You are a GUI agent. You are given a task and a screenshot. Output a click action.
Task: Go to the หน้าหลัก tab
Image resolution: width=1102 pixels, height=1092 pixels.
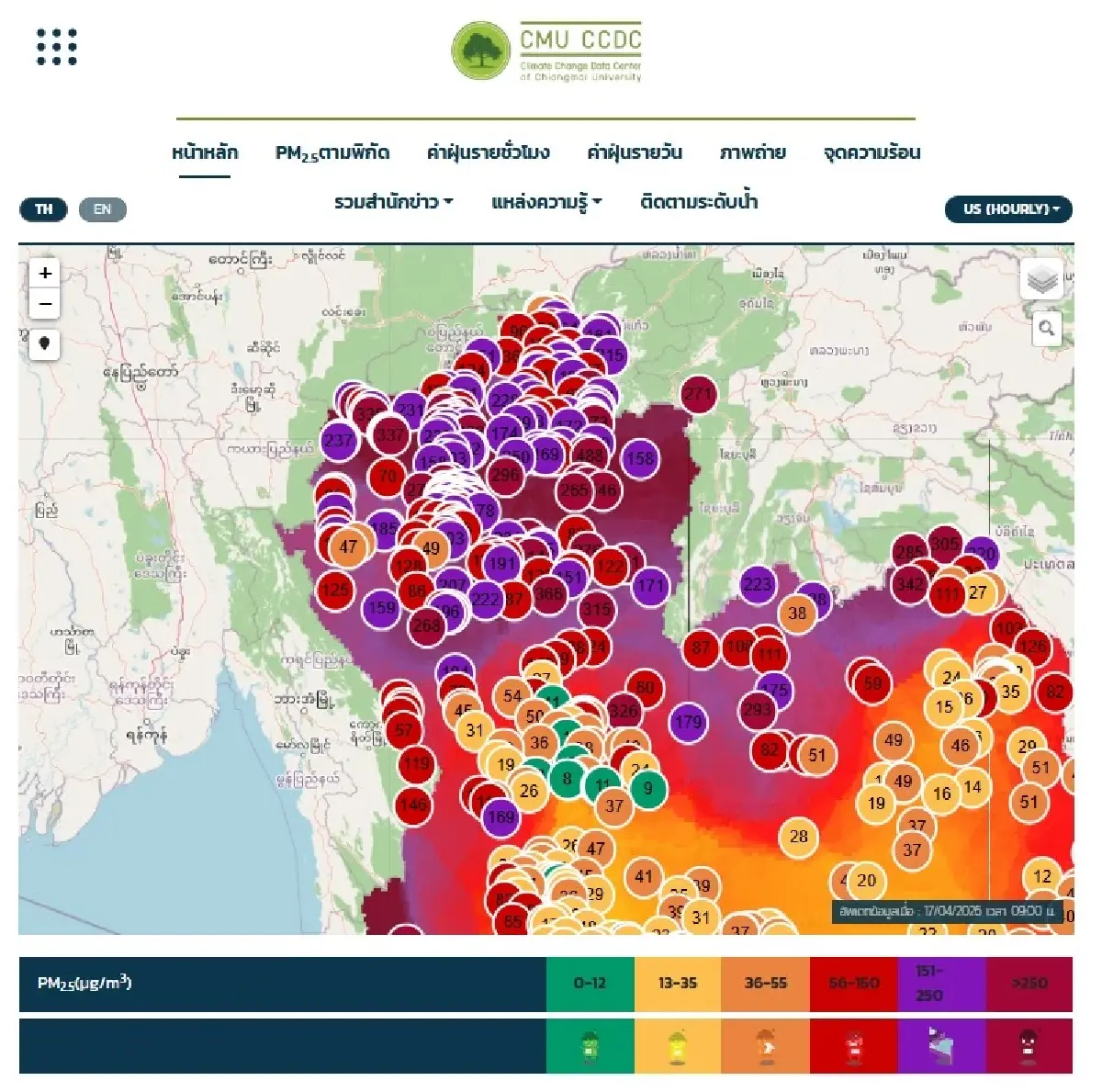pyautogui.click(x=205, y=152)
